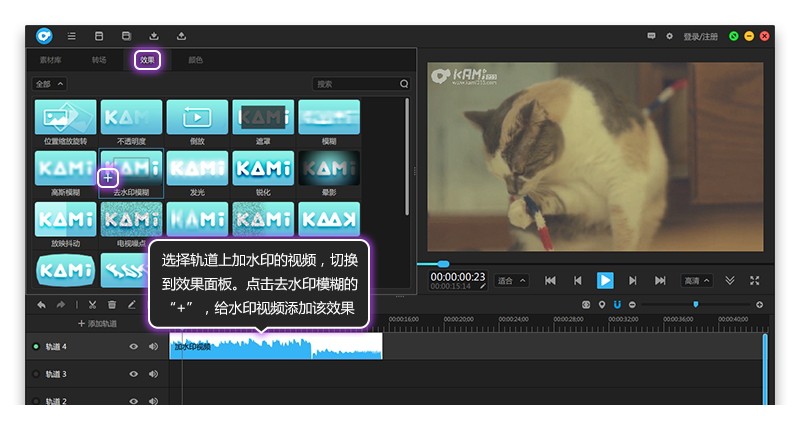Click the preview playback progress handle

(x=443, y=264)
